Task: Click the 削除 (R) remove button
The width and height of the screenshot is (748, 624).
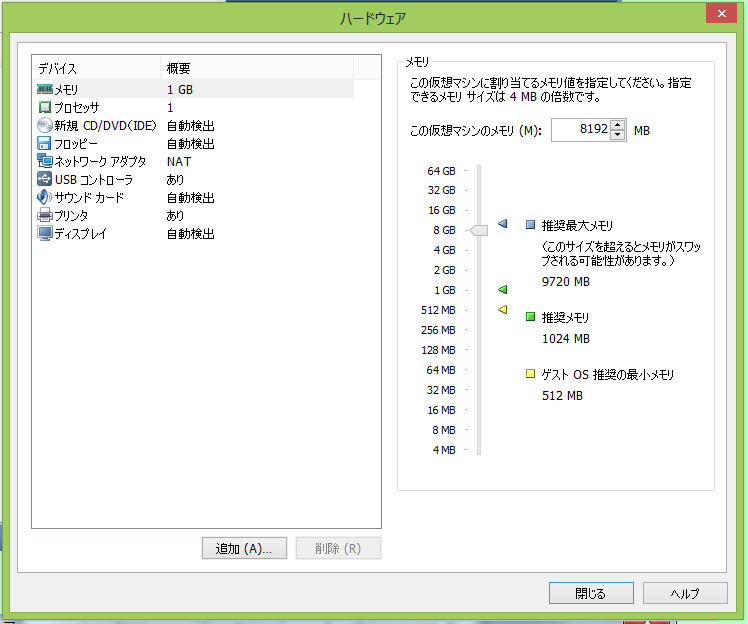Action: click(x=338, y=548)
